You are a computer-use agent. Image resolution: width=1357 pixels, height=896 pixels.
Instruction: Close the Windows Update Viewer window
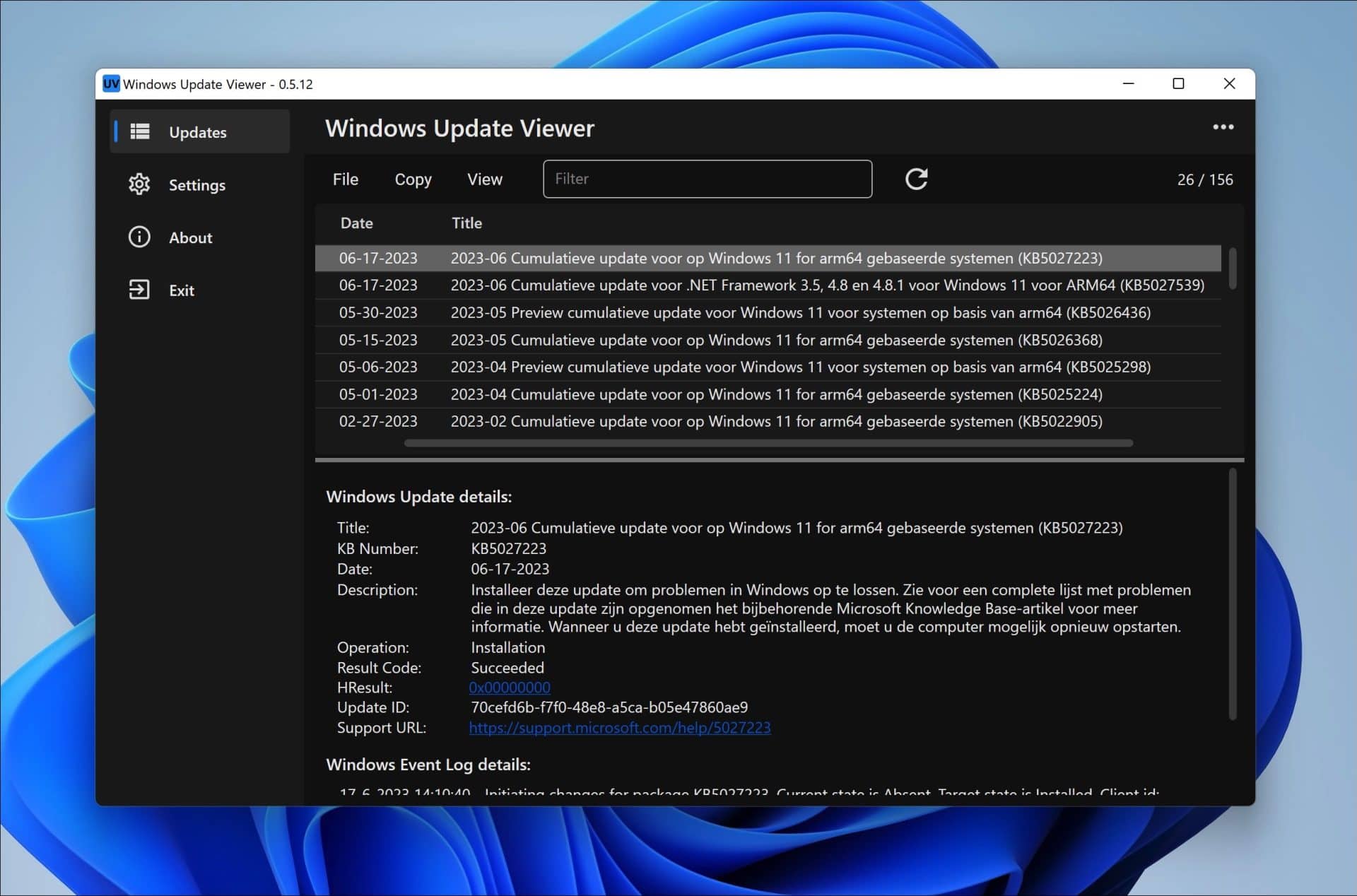pyautogui.click(x=1229, y=83)
